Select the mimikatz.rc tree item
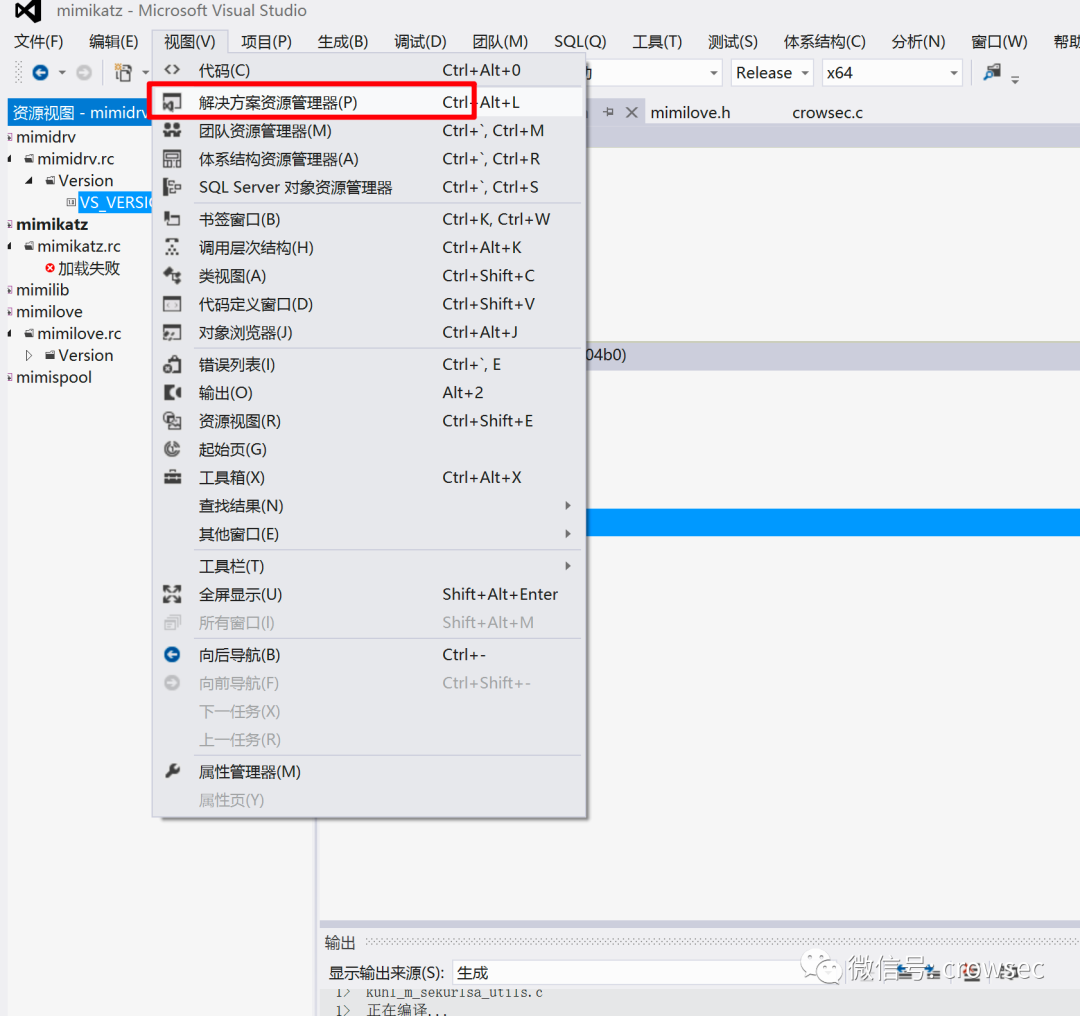This screenshot has width=1080, height=1016. coord(79,246)
